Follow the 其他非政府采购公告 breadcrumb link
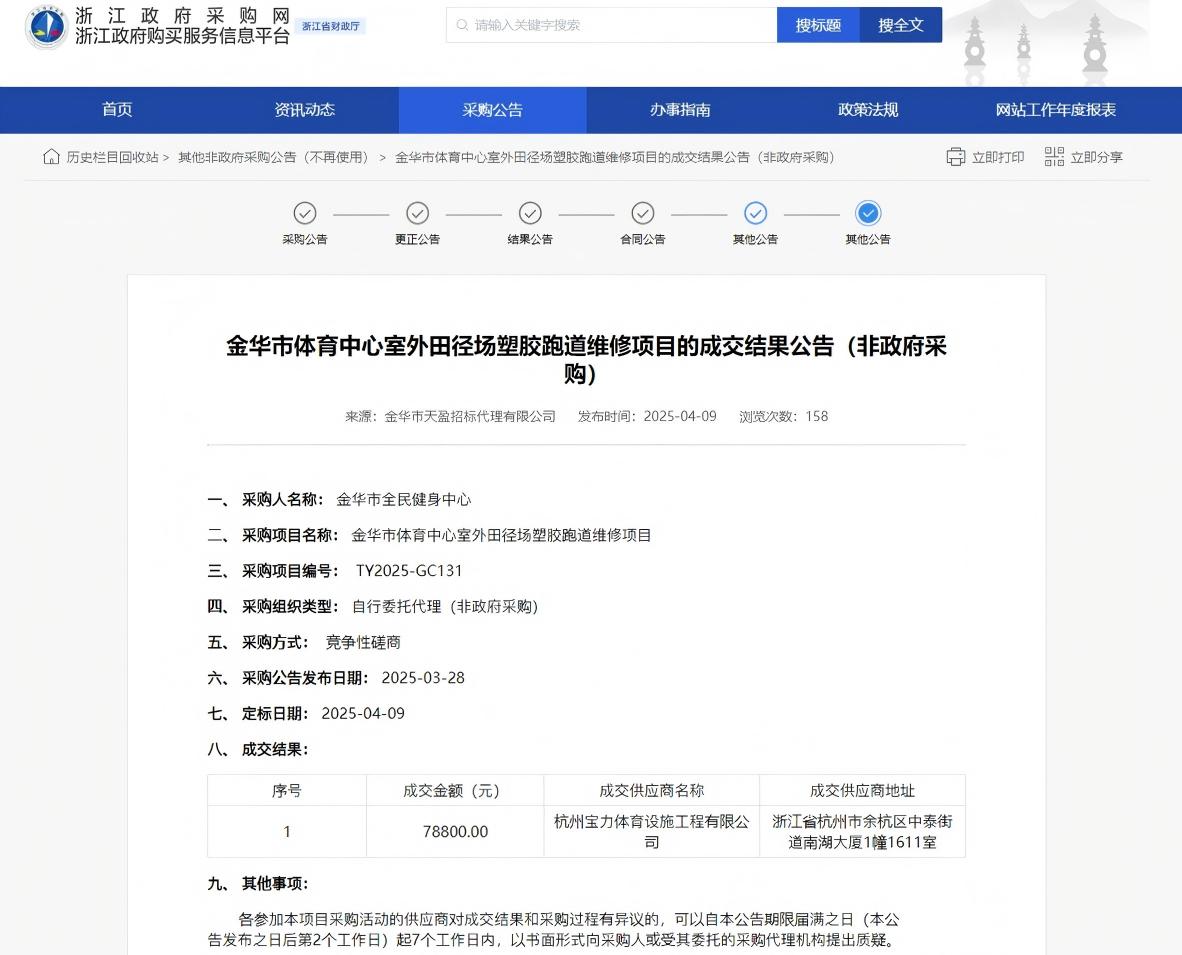Image resolution: width=1182 pixels, height=955 pixels. point(273,157)
